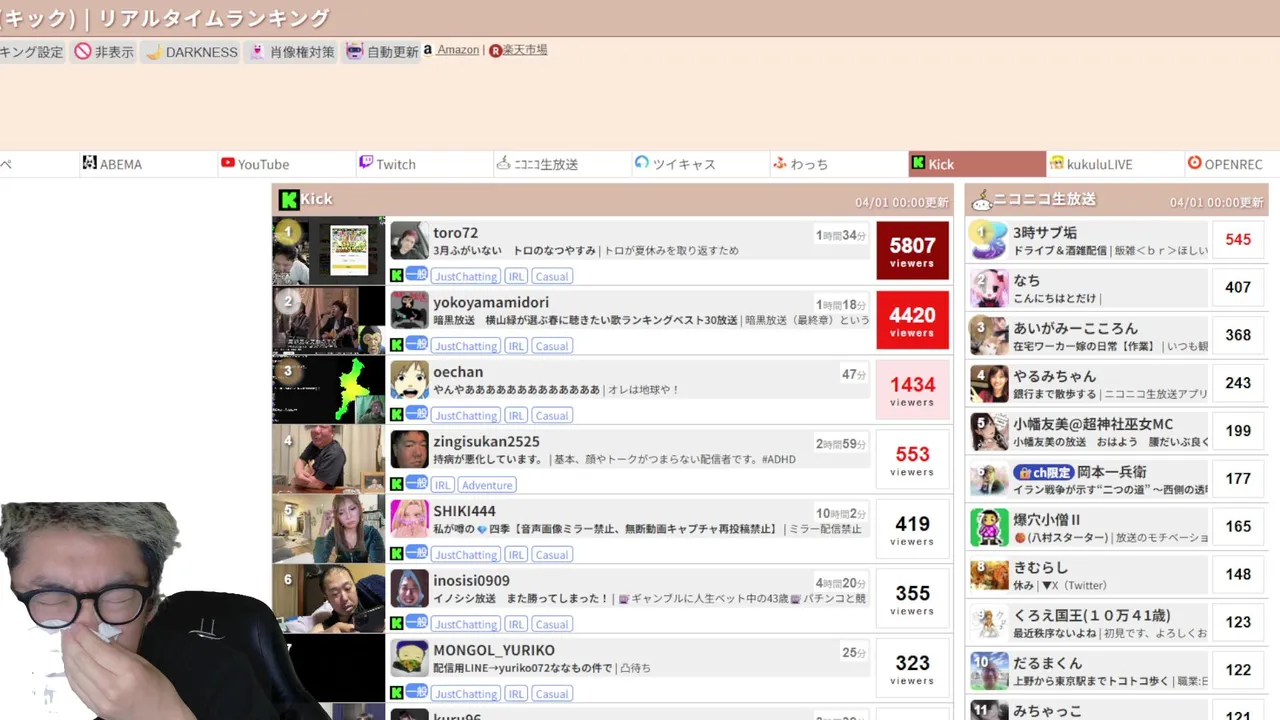The width and height of the screenshot is (1280, 720).
Task: Open yokoyamamidori stream thumbnail
Action: pos(329,320)
